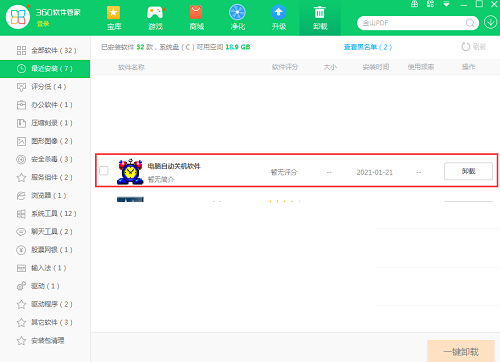Open the 升级 upgrade tab
The image size is (500, 362).
pyautogui.click(x=279, y=18)
